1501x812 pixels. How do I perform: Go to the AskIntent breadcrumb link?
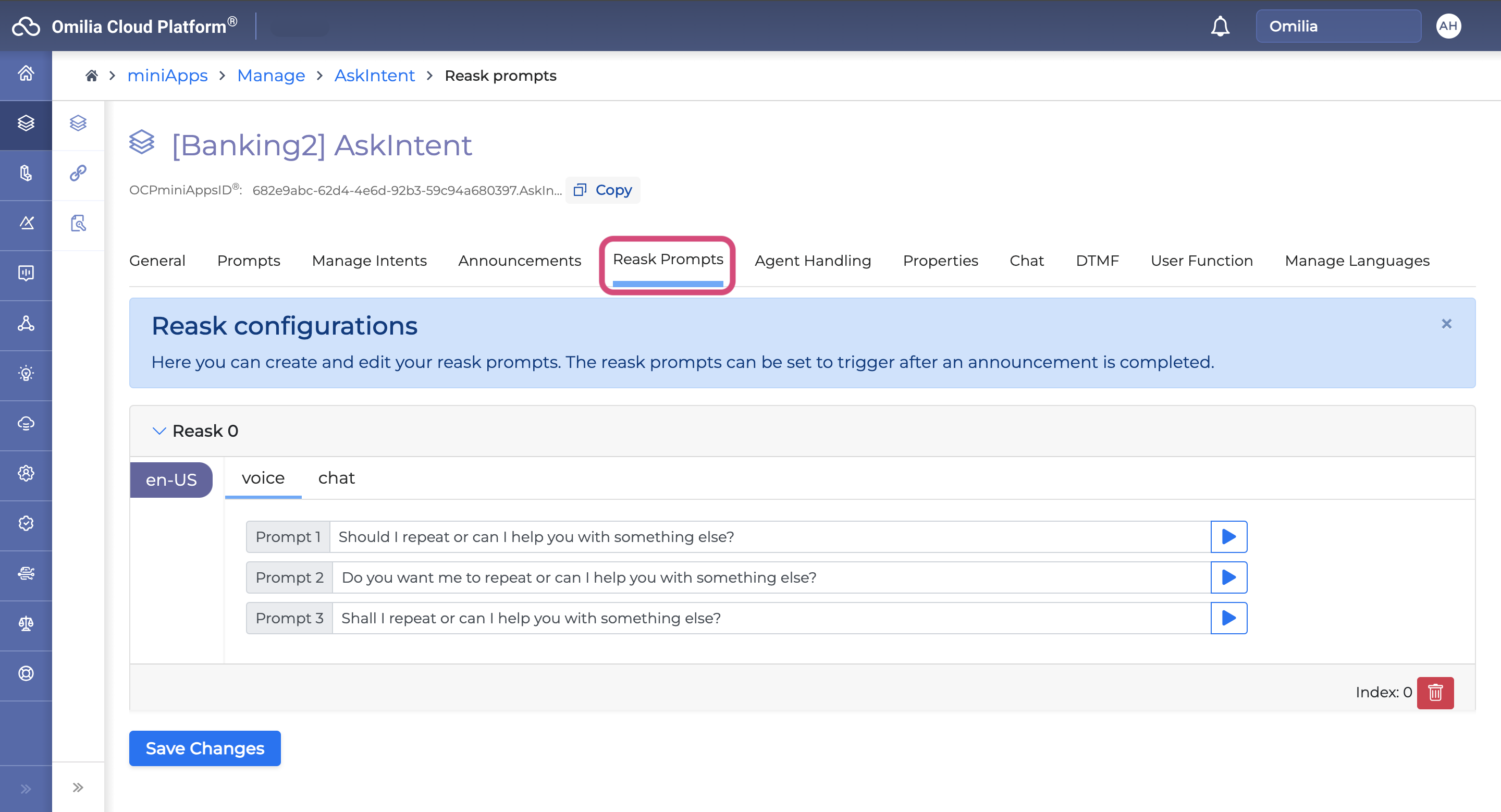374,76
